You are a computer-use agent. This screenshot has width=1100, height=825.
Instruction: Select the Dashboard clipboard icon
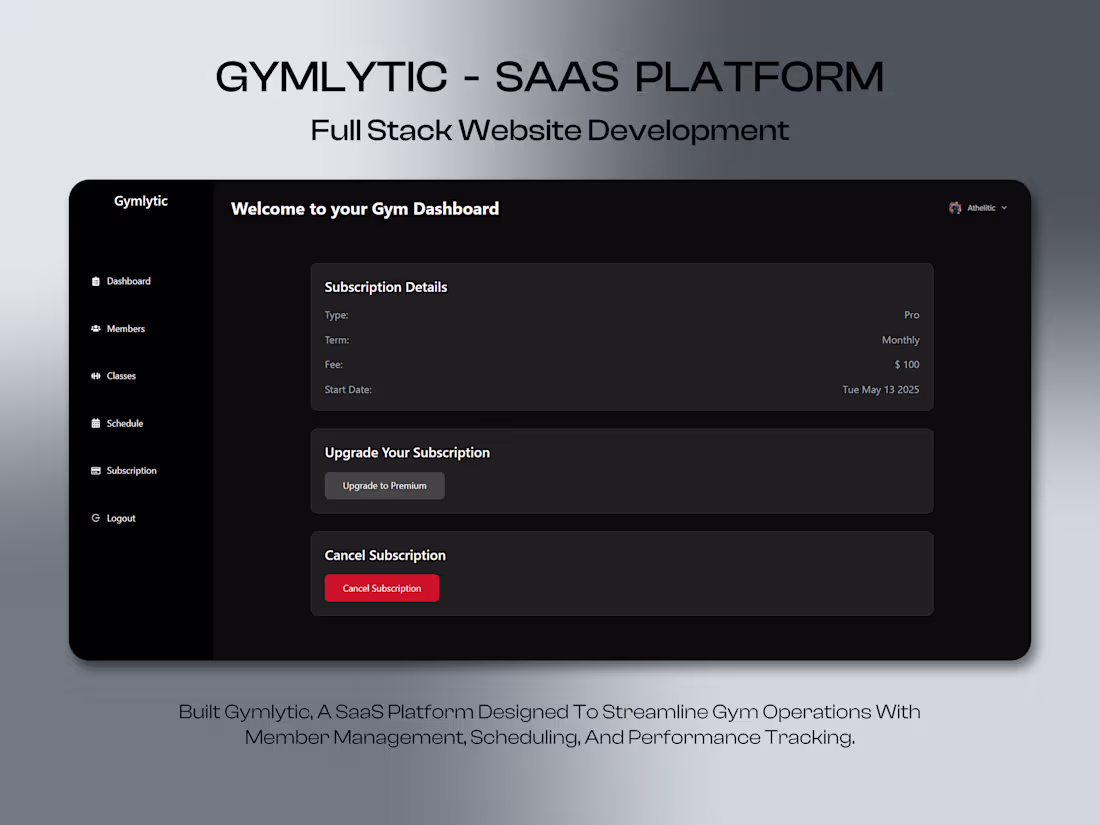pyautogui.click(x=94, y=281)
